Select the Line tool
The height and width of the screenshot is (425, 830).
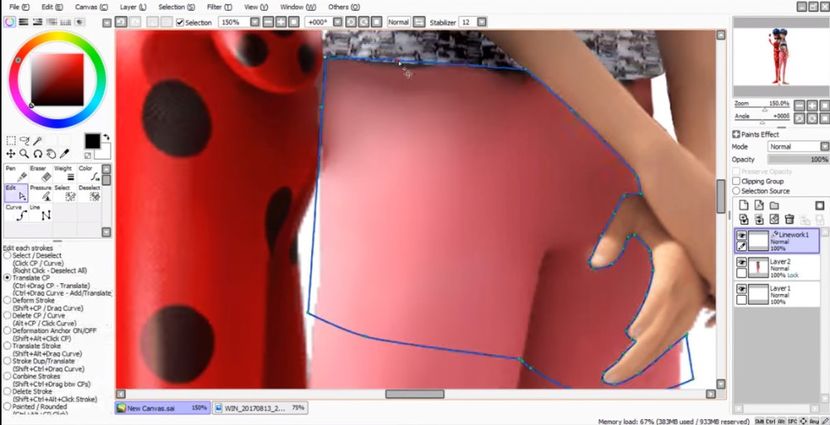point(40,213)
